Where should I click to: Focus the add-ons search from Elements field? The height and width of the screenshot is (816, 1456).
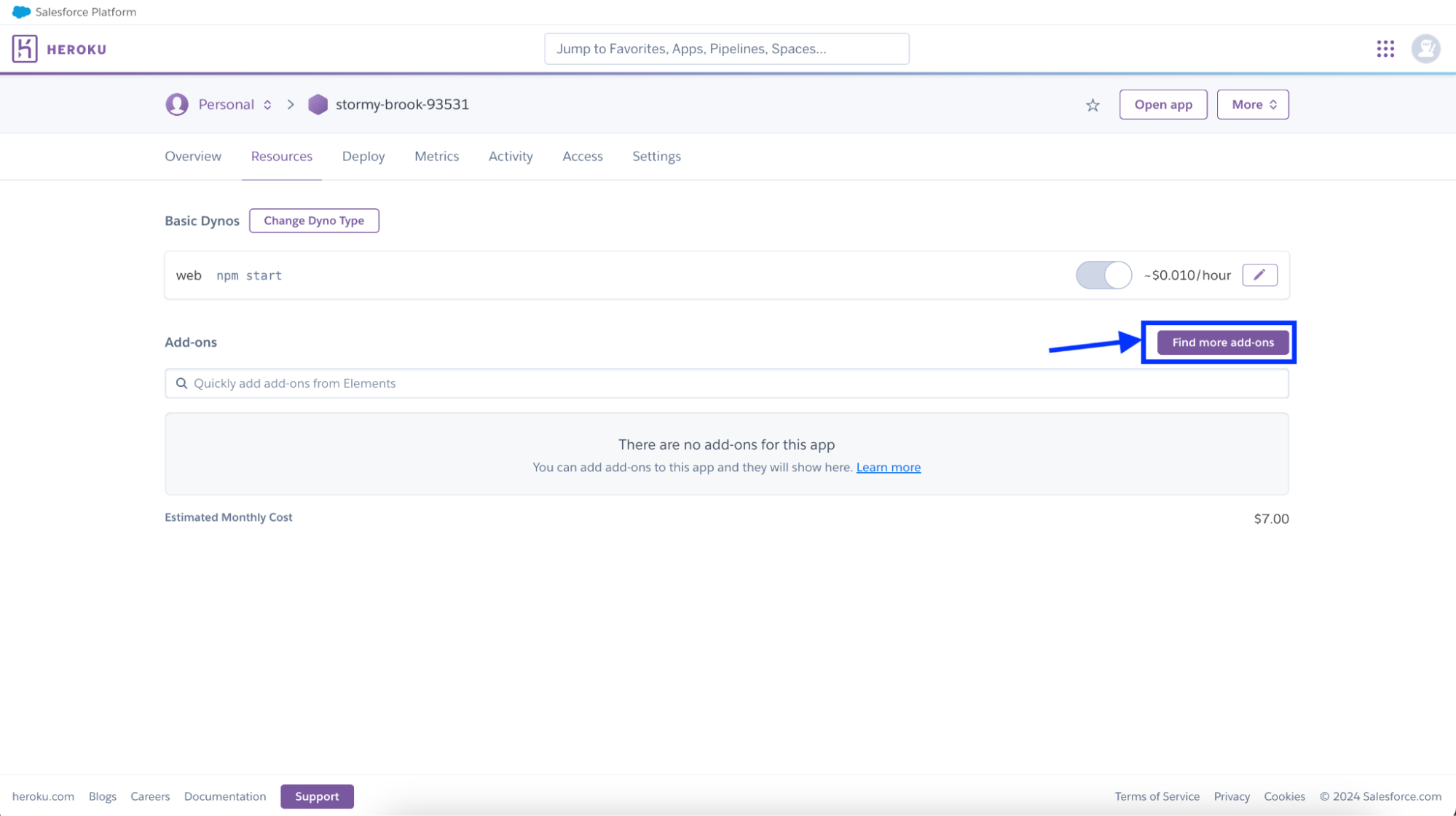click(x=726, y=383)
